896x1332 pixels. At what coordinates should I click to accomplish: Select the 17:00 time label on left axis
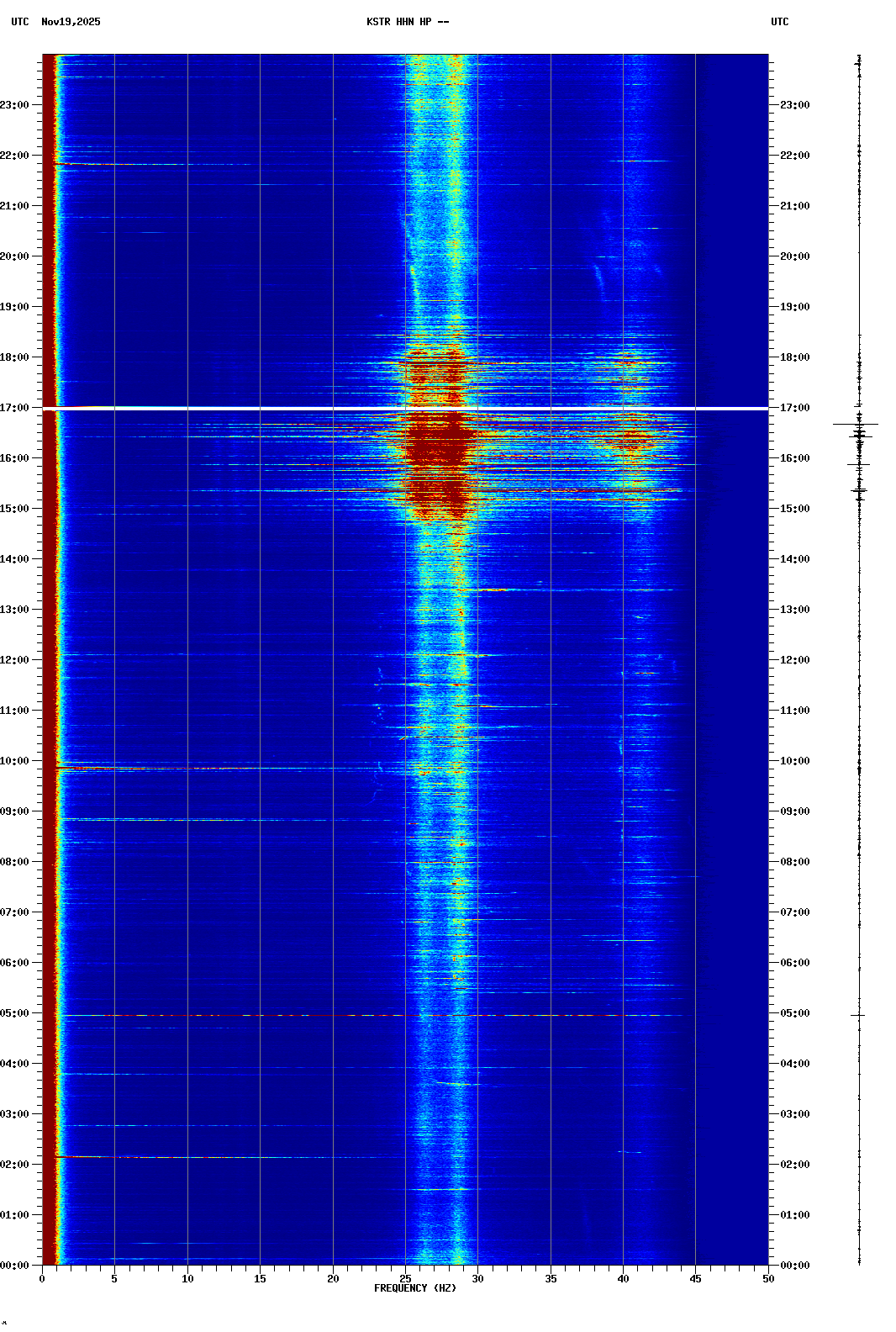[14, 408]
